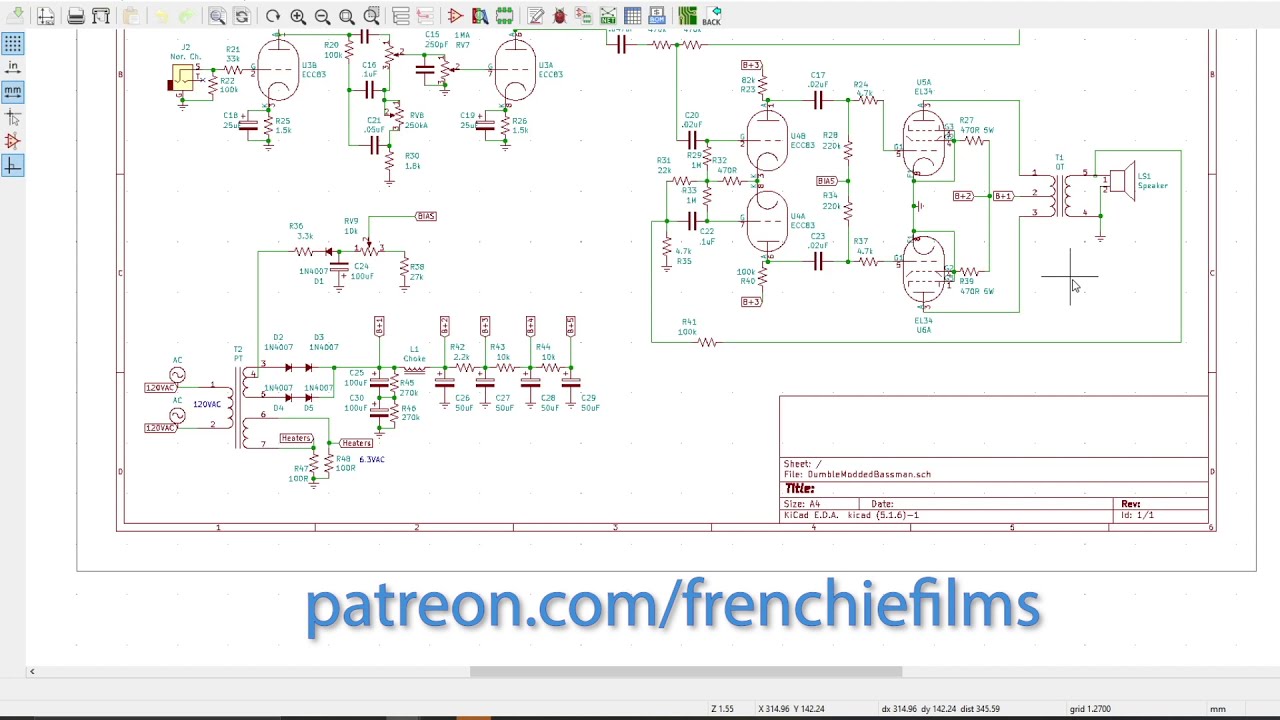Select the T1 OT output transformer label
Image resolution: width=1280 pixels, height=720 pixels.
click(x=1060, y=162)
